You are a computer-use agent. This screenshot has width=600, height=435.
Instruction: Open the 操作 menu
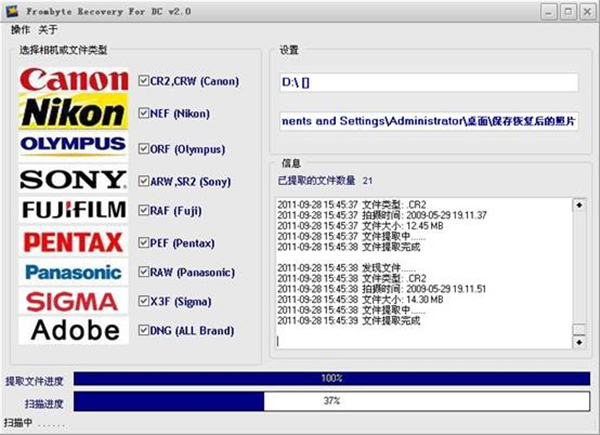[x=20, y=30]
